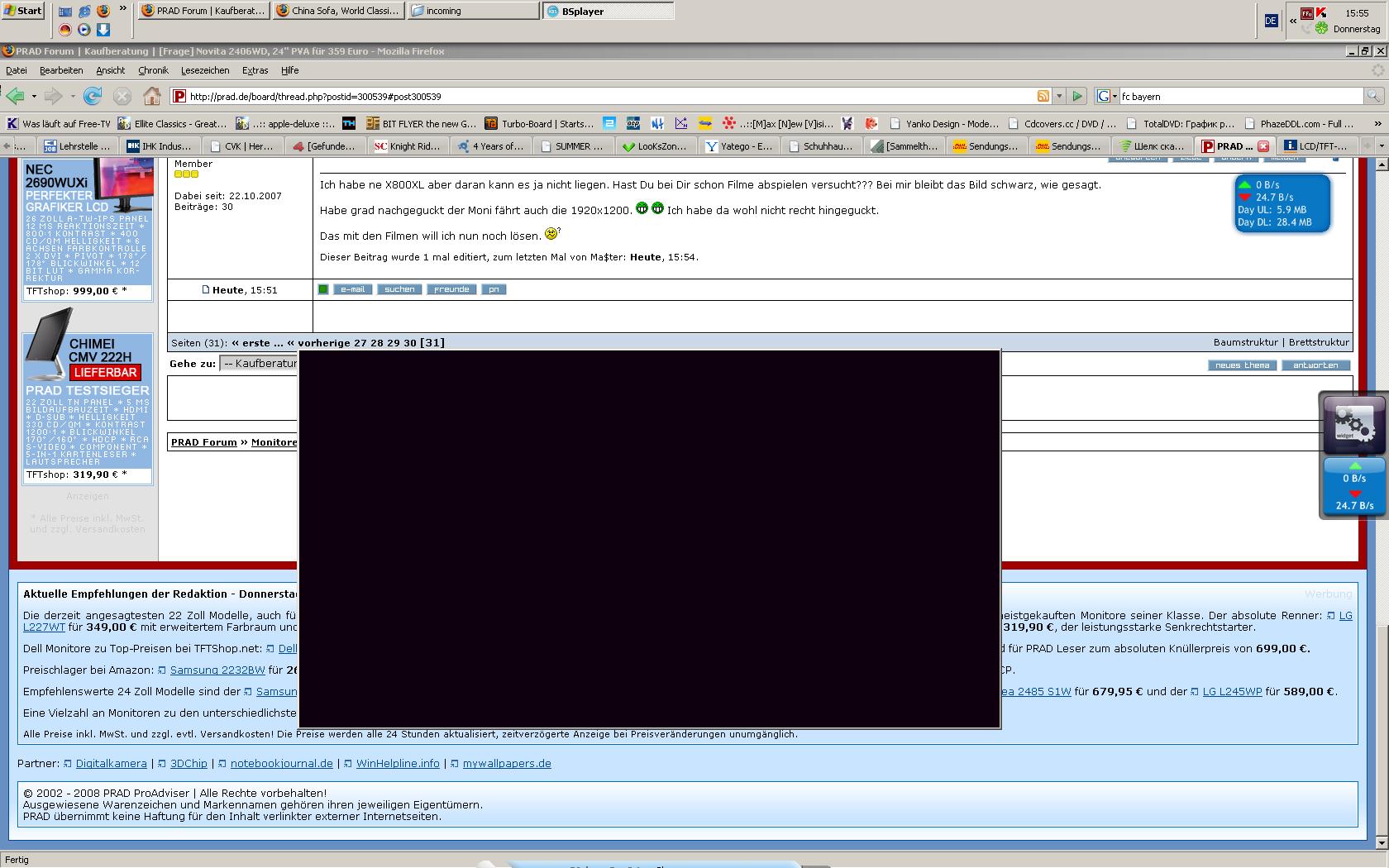Viewport: 1389px width, 868px height.
Task: Switch to the Knight Rid... tab
Action: pos(408,146)
